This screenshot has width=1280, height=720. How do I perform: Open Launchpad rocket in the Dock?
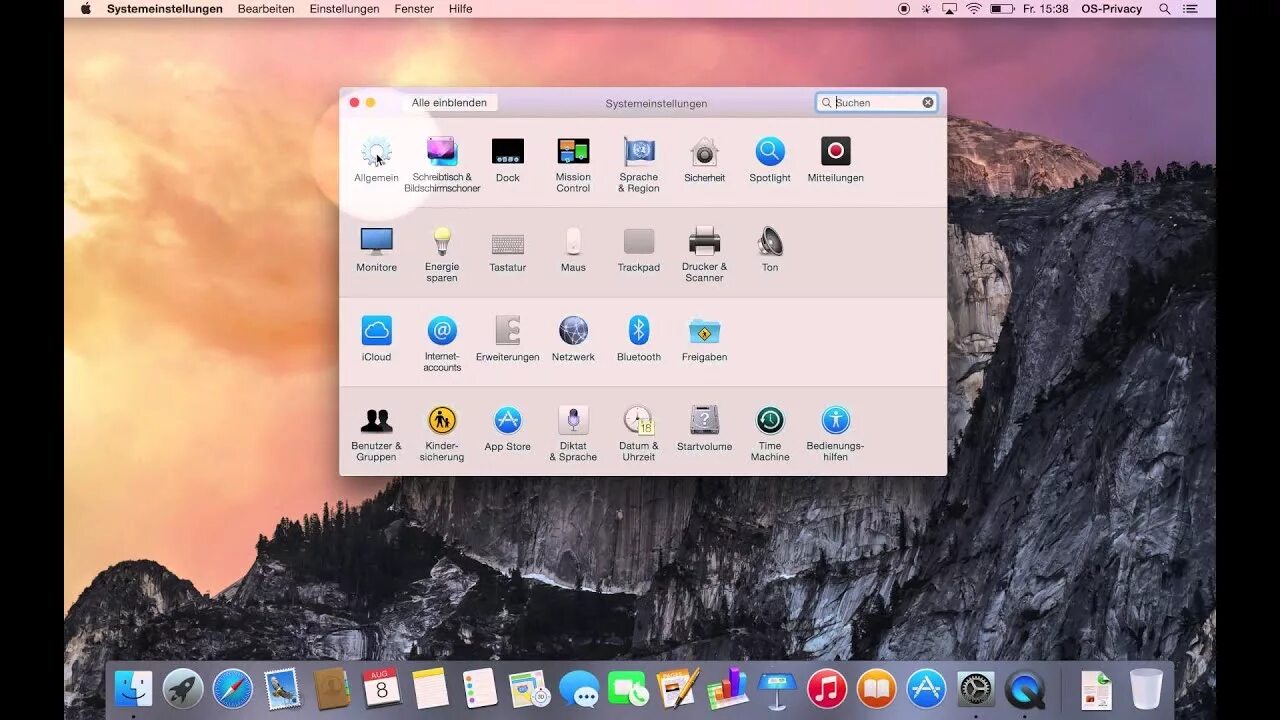click(183, 688)
